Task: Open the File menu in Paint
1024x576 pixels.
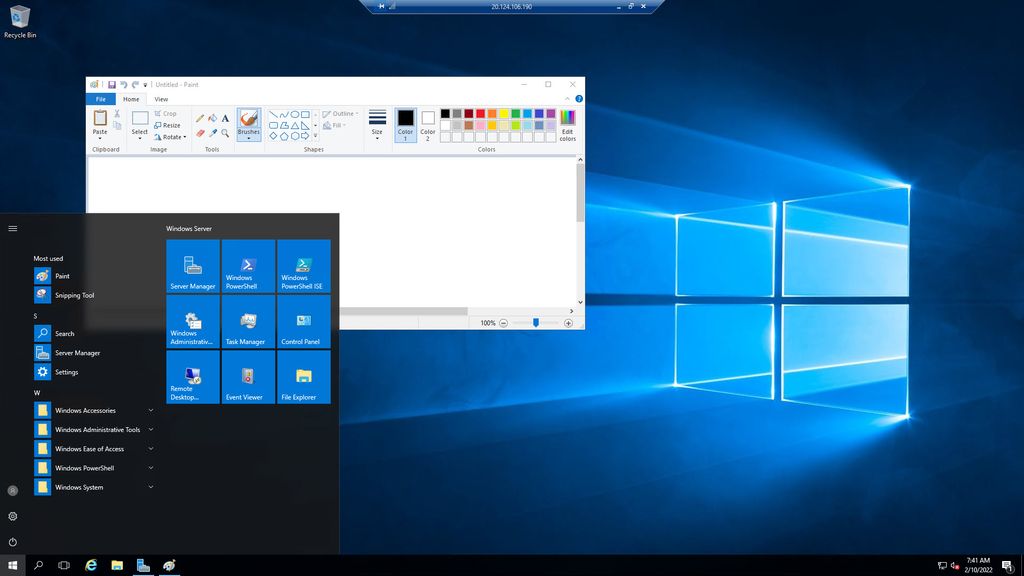Action: [x=100, y=99]
